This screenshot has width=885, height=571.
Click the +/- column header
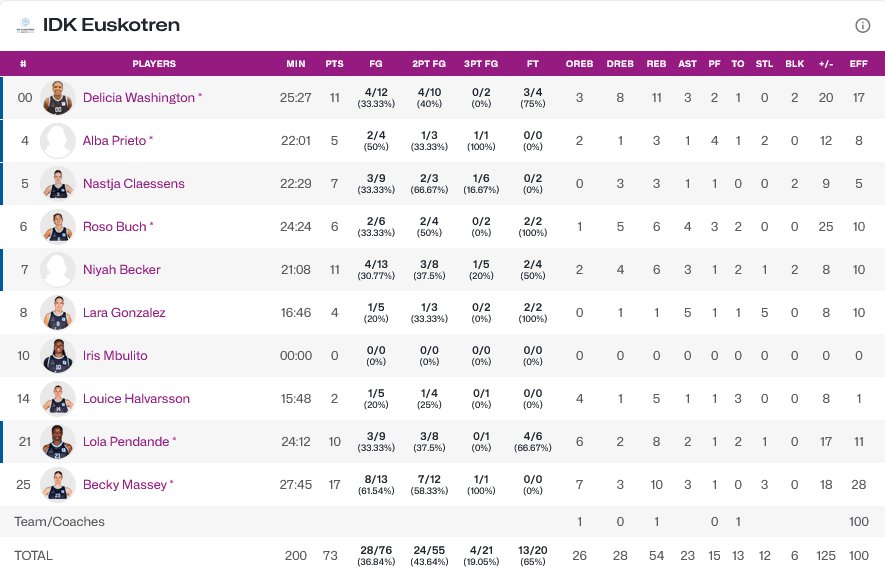pos(826,64)
